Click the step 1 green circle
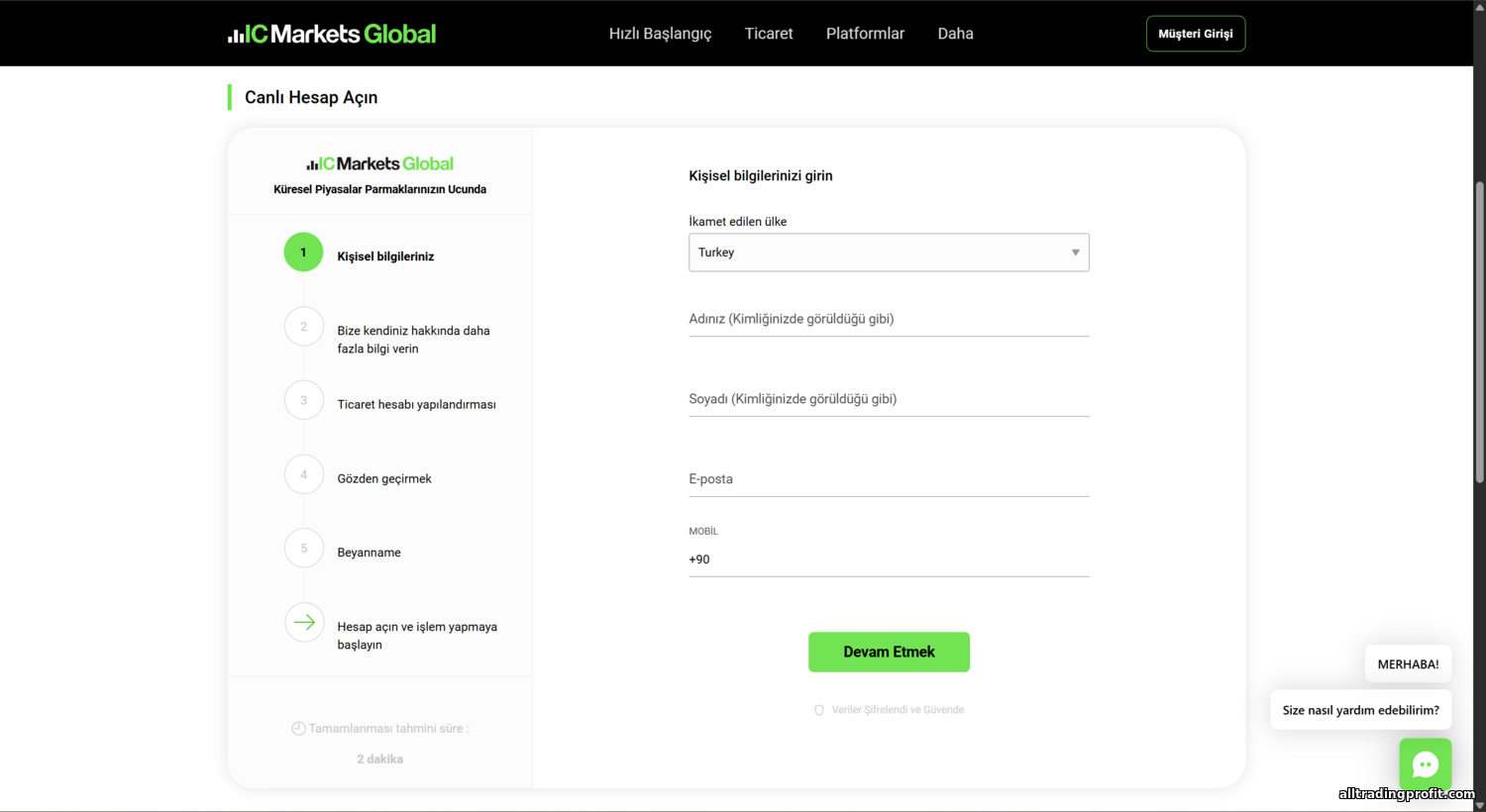 [x=303, y=253]
